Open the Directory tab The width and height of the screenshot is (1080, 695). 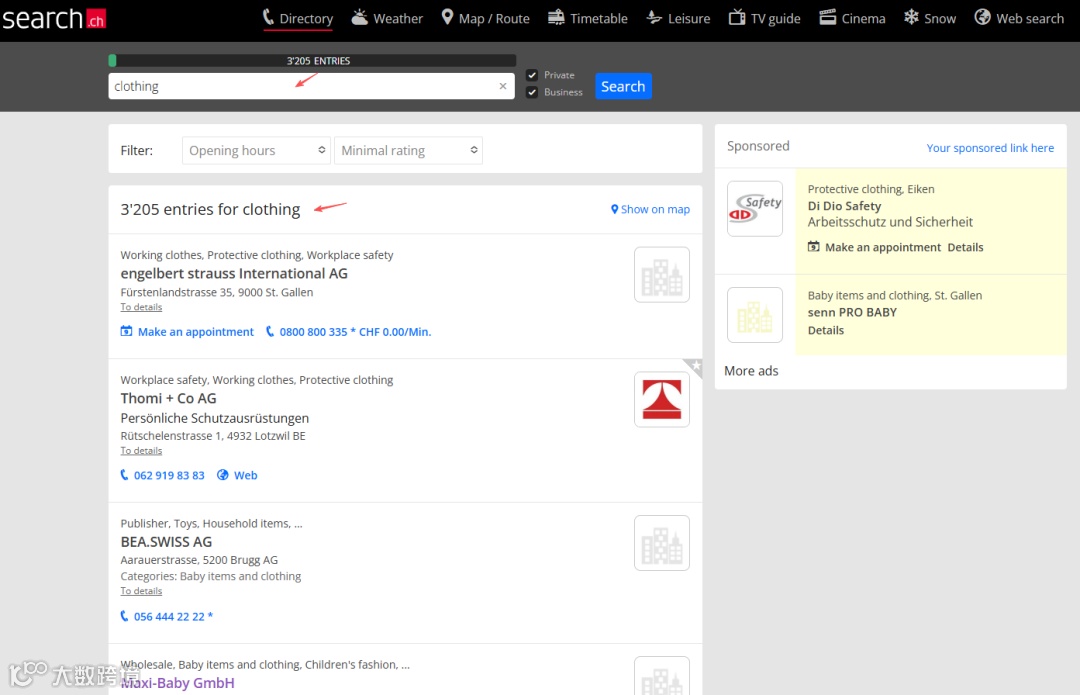click(x=298, y=19)
